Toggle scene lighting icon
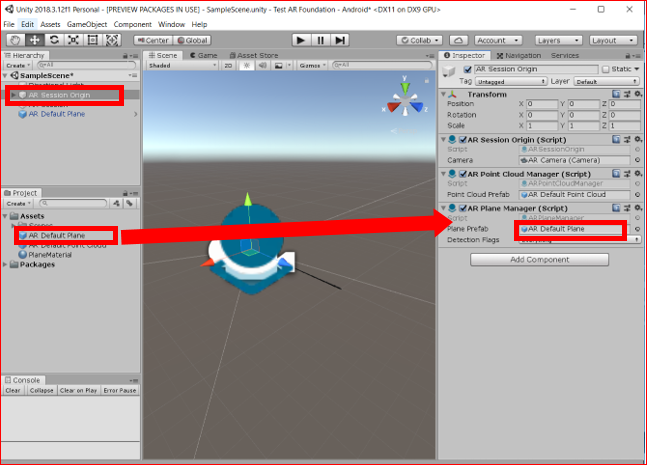This screenshot has height=465, width=647. coord(247,65)
